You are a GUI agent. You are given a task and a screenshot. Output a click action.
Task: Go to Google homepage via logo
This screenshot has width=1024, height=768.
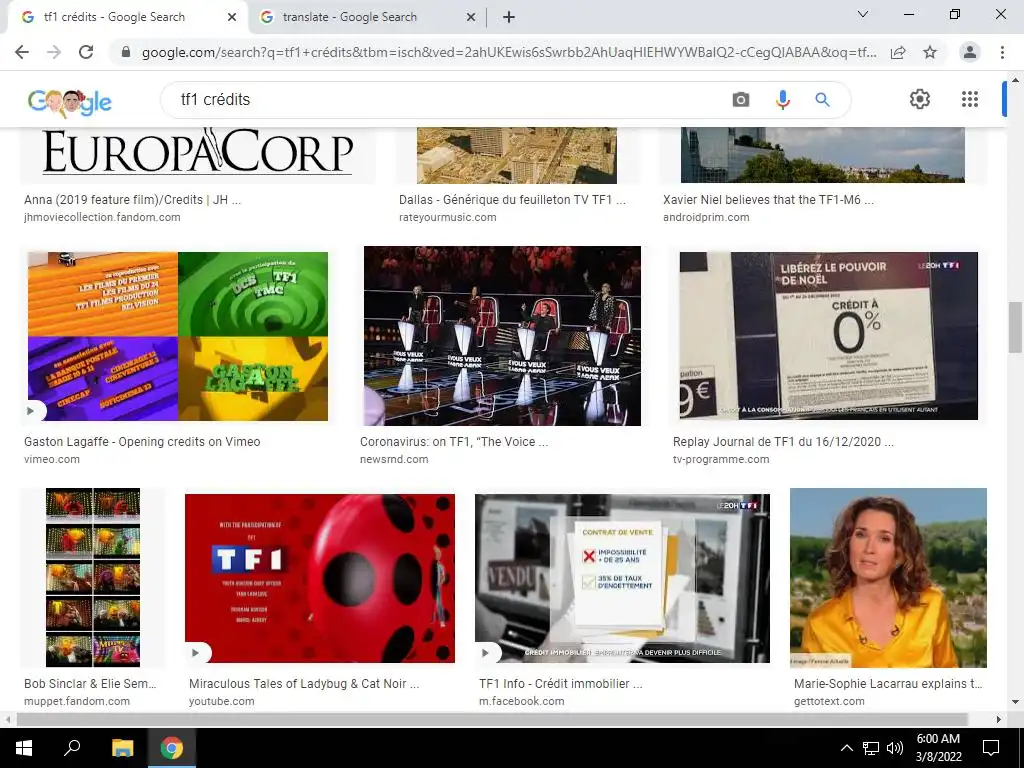click(70, 101)
